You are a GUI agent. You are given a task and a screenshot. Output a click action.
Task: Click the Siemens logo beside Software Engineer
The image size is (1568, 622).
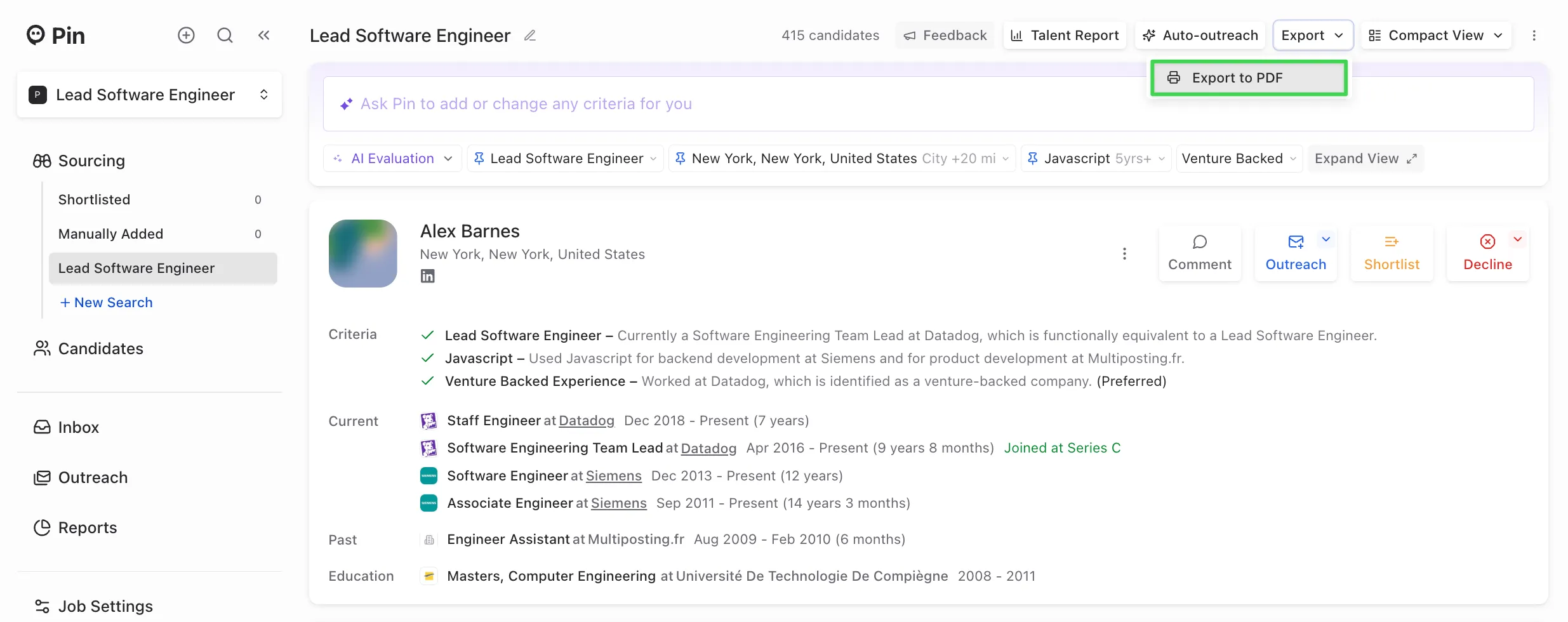[x=429, y=475]
